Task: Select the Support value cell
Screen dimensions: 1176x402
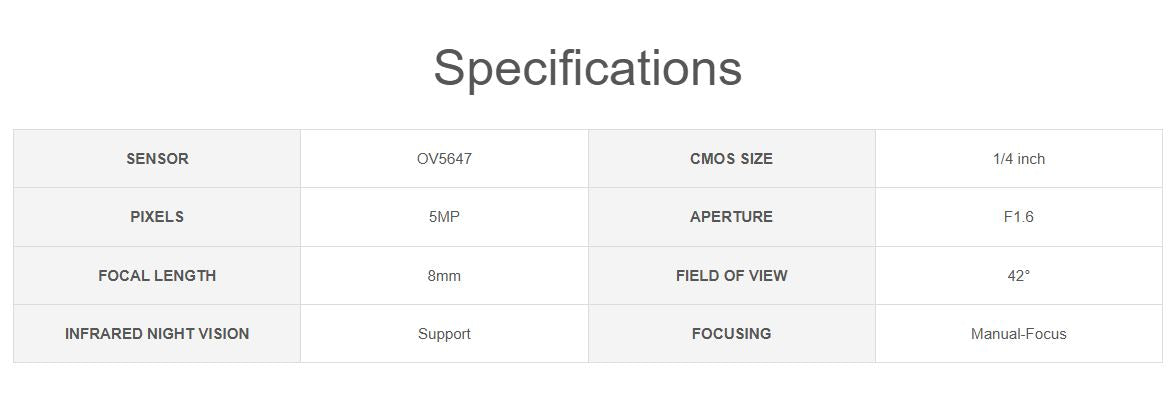Action: tap(444, 334)
